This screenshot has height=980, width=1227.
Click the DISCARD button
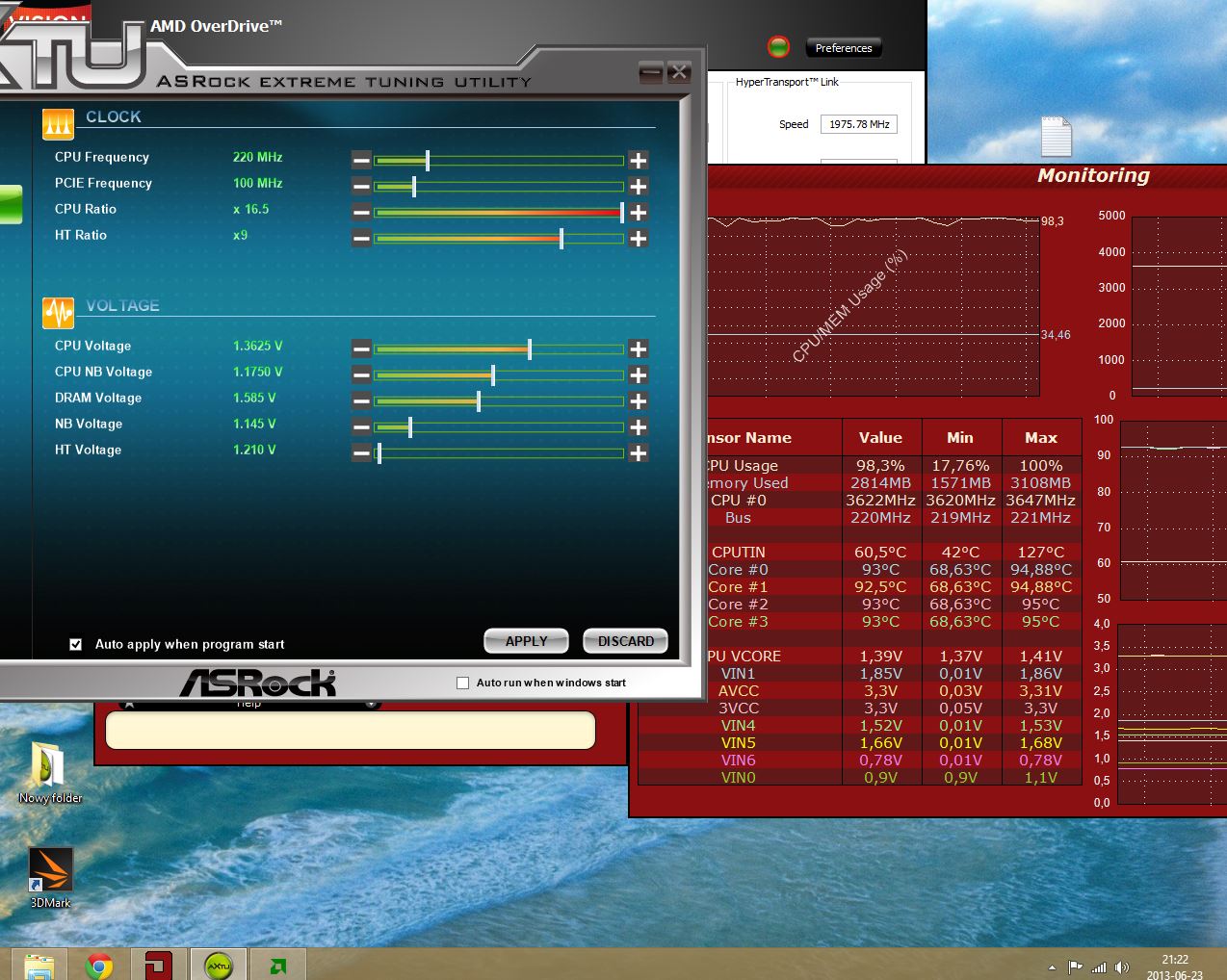(x=626, y=641)
